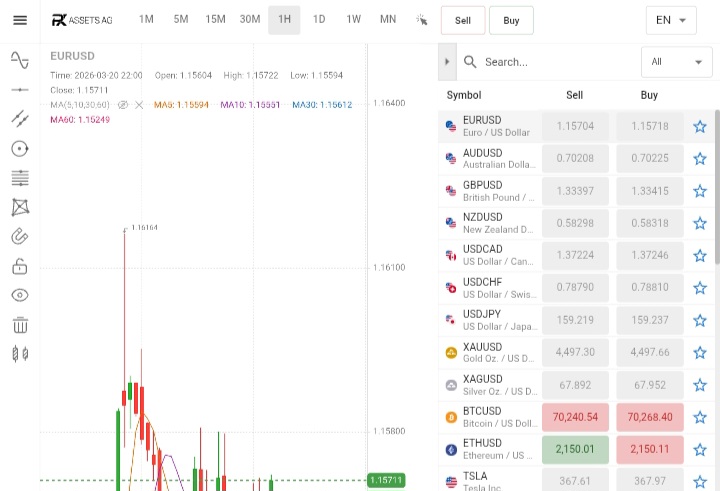Open the EN language dropdown
The width and height of the screenshot is (720, 491).
coord(671,20)
